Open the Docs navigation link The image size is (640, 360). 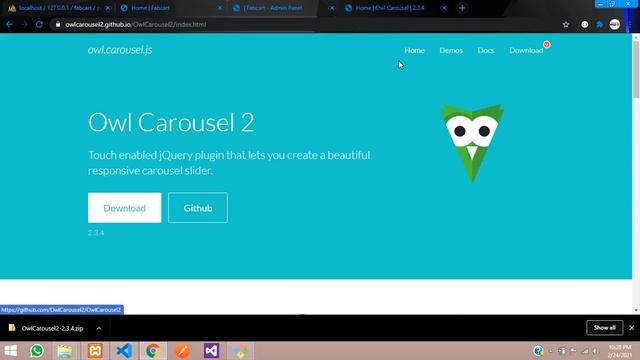[486, 50]
